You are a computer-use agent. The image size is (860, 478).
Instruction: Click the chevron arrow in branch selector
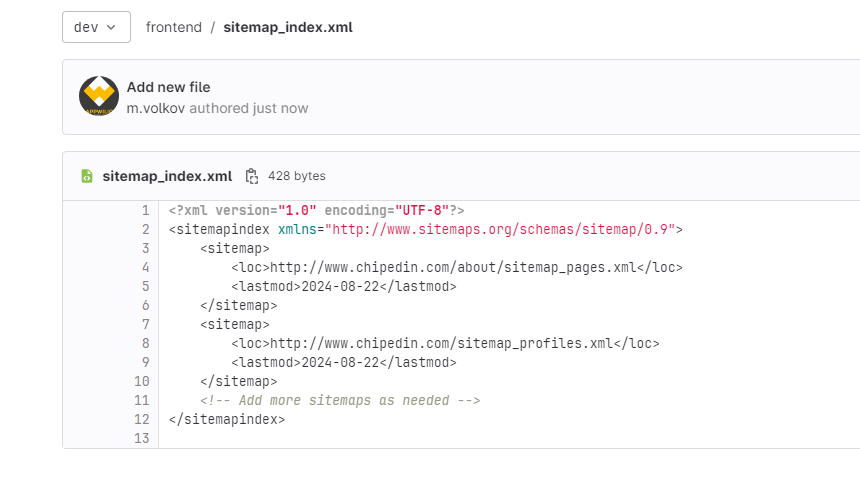tap(111, 27)
